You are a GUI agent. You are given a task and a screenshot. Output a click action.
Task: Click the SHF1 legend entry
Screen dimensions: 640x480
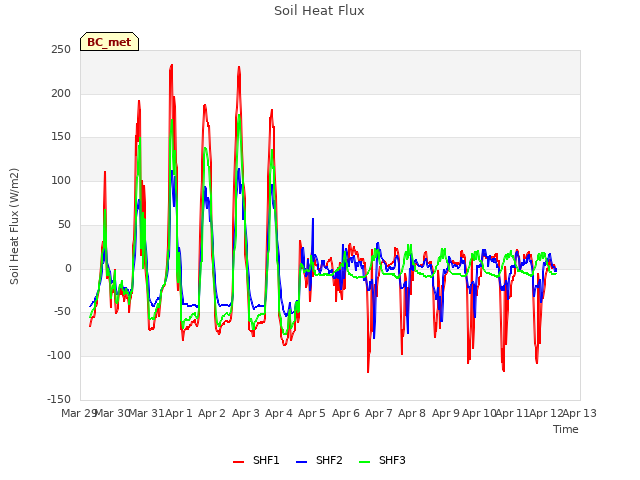coord(256,461)
